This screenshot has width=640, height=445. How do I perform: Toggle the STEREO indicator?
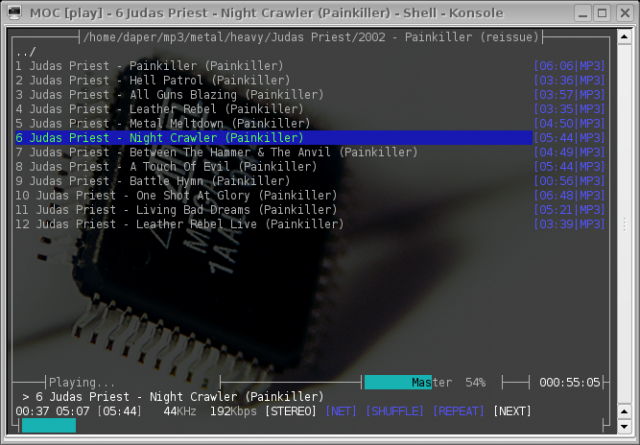pyautogui.click(x=291, y=411)
